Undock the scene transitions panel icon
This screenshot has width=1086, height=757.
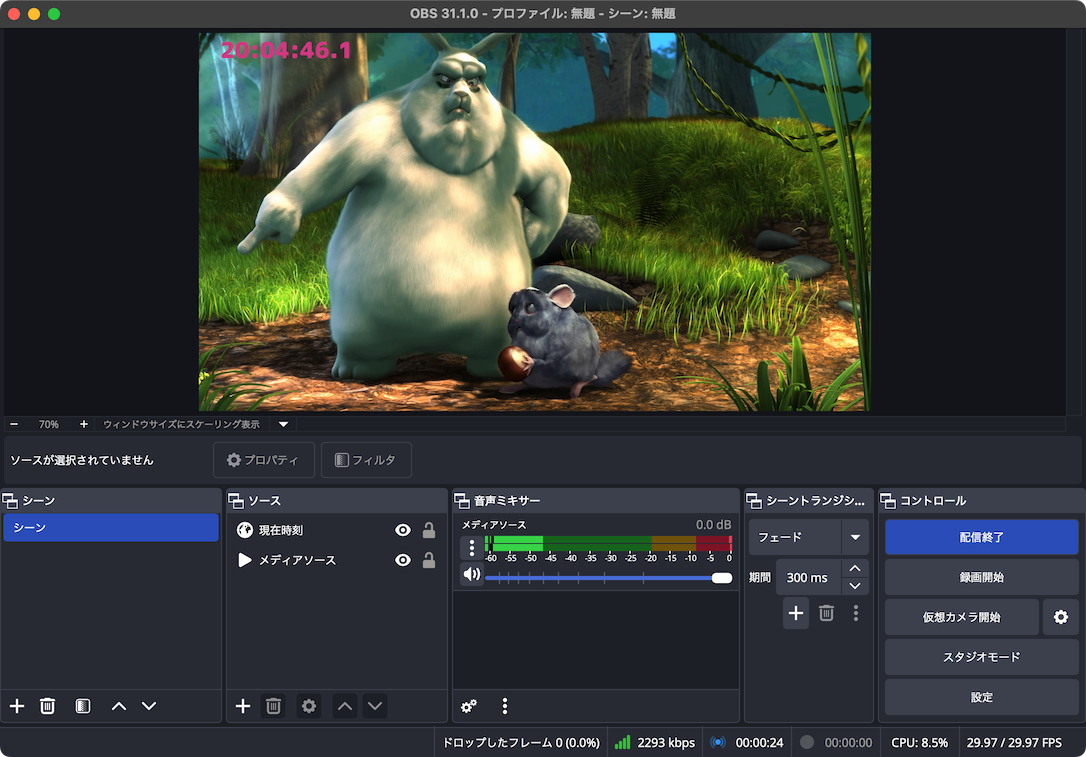point(754,500)
